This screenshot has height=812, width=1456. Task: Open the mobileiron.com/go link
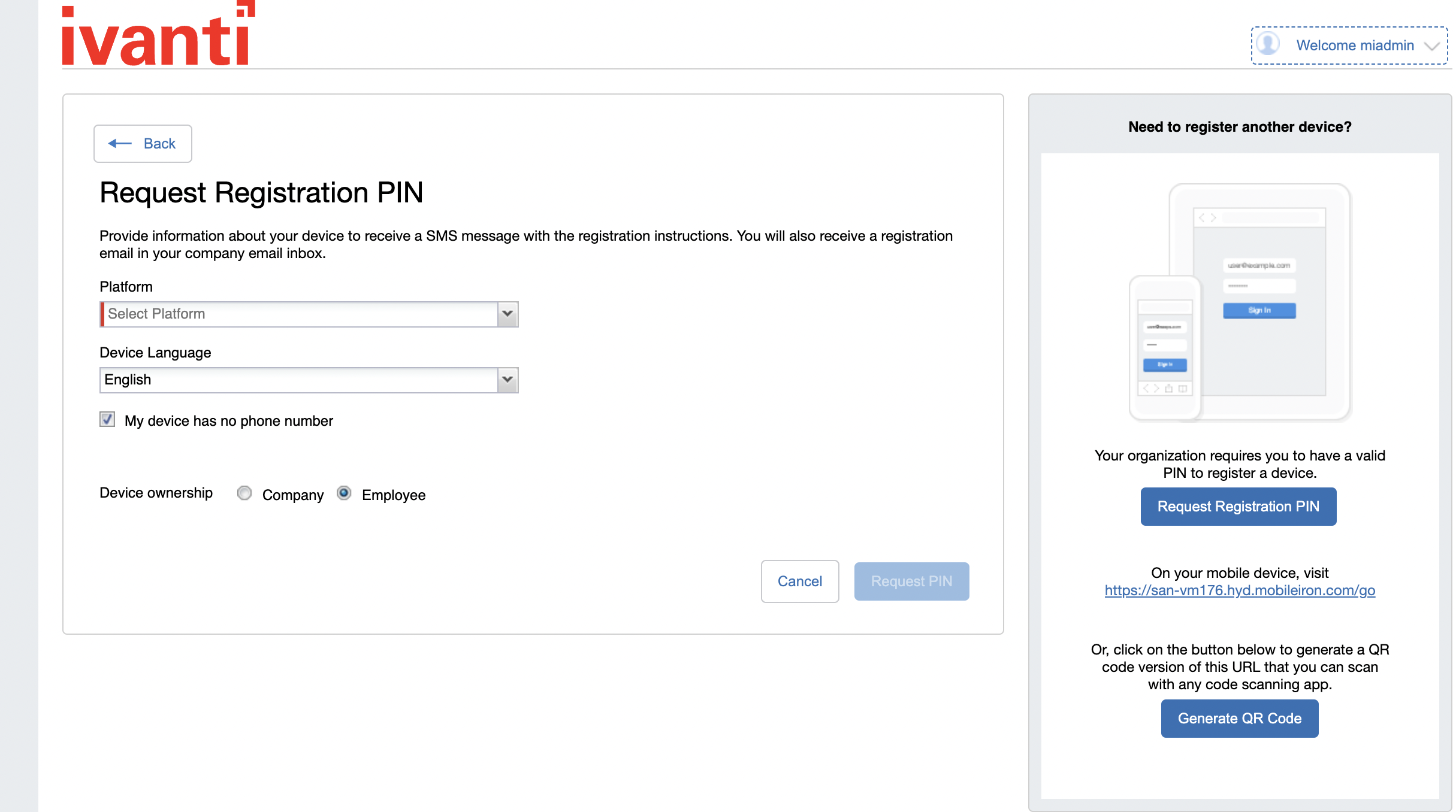[x=1239, y=590]
